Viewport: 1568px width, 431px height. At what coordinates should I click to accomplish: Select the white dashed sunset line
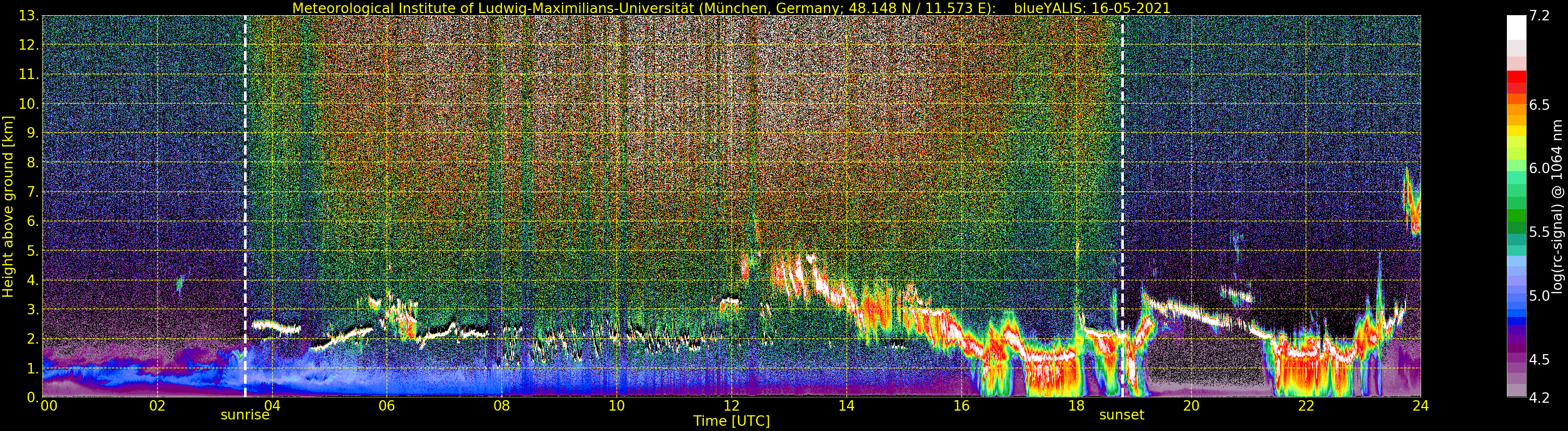[1122, 183]
